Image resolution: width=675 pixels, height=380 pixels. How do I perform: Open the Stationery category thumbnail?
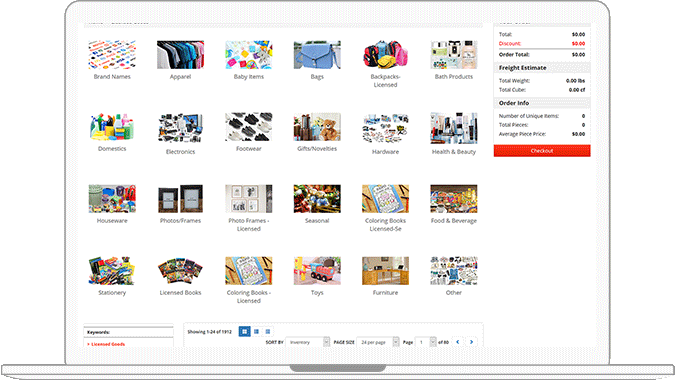[x=112, y=271]
